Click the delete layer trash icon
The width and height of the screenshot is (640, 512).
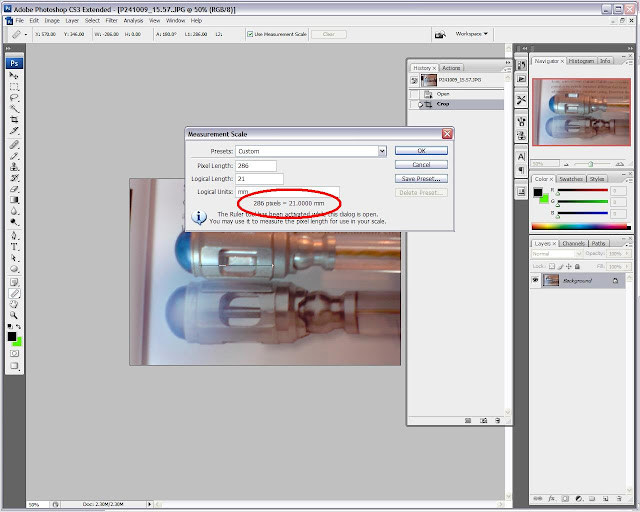click(619, 499)
